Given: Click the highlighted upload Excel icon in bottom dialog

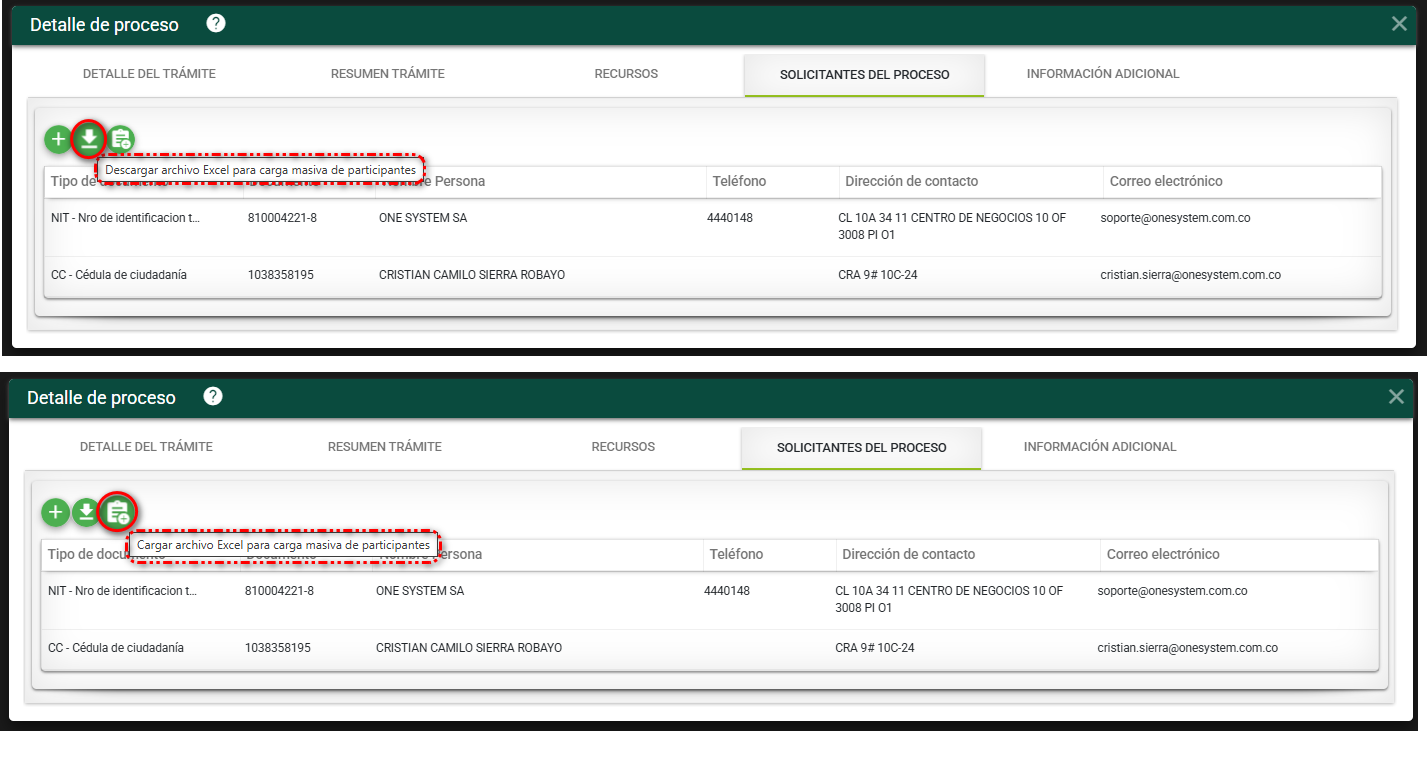Looking at the screenshot, I should click(x=118, y=513).
